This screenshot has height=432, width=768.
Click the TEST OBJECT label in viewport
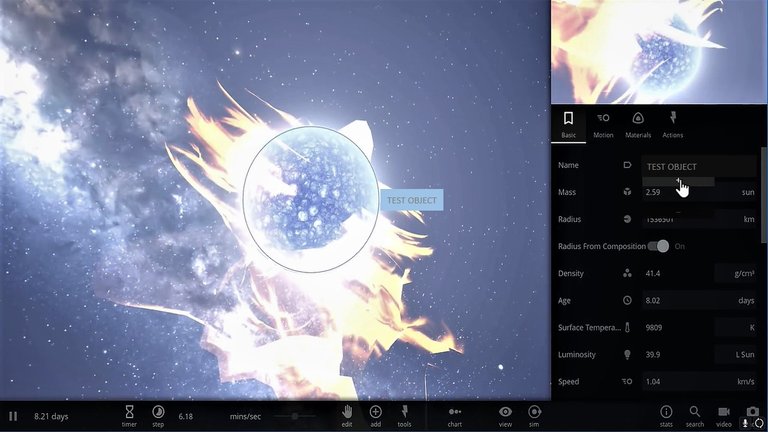pos(411,200)
